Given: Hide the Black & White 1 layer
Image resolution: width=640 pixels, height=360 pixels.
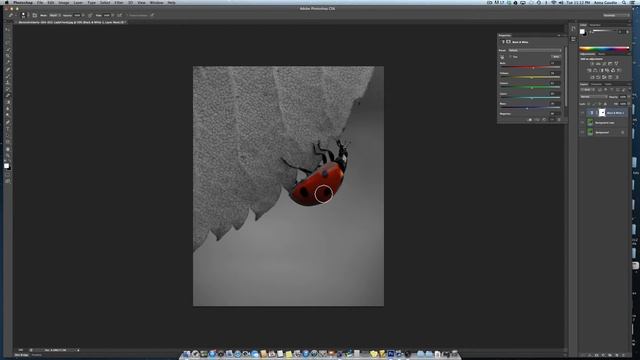Looking at the screenshot, I should coord(582,113).
